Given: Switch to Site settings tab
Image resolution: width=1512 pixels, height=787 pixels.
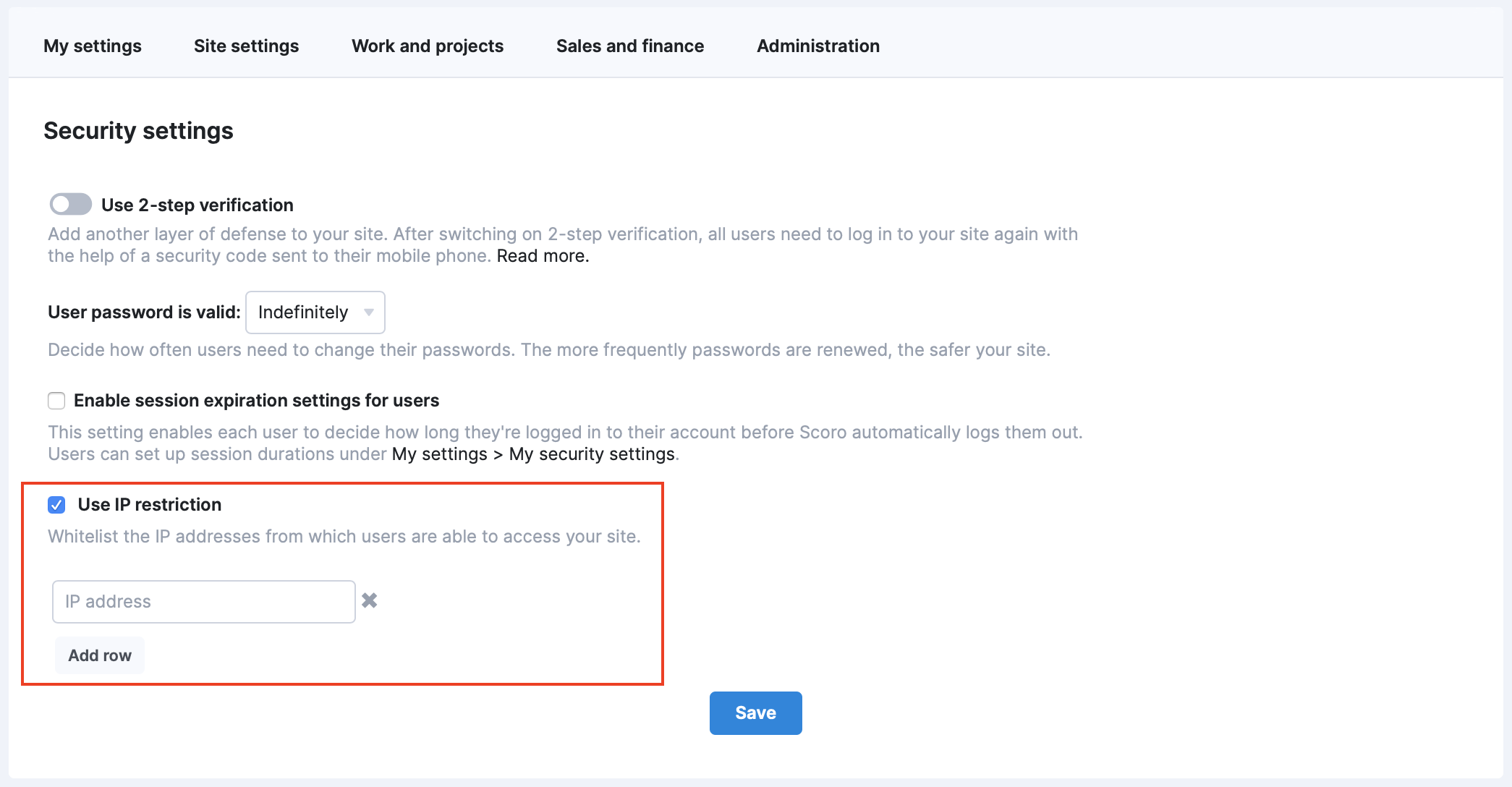Looking at the screenshot, I should pyautogui.click(x=246, y=46).
